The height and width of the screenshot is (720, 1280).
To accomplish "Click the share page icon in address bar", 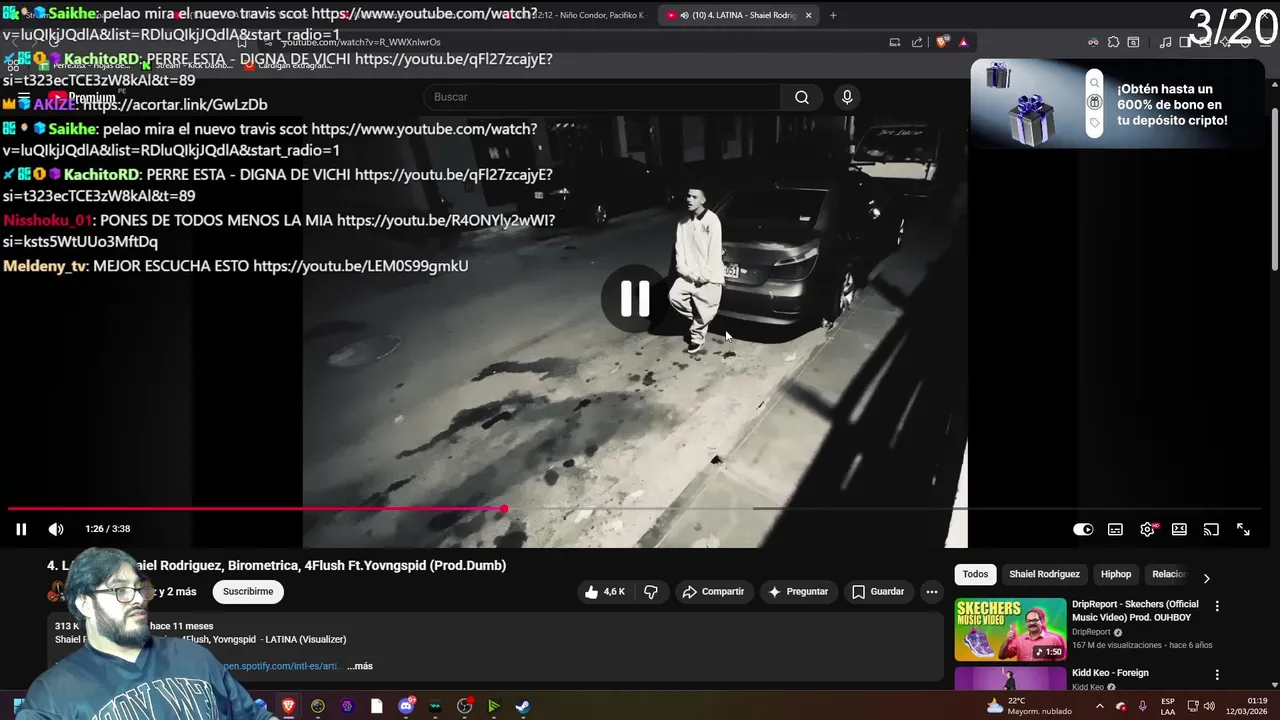I will [x=917, y=42].
